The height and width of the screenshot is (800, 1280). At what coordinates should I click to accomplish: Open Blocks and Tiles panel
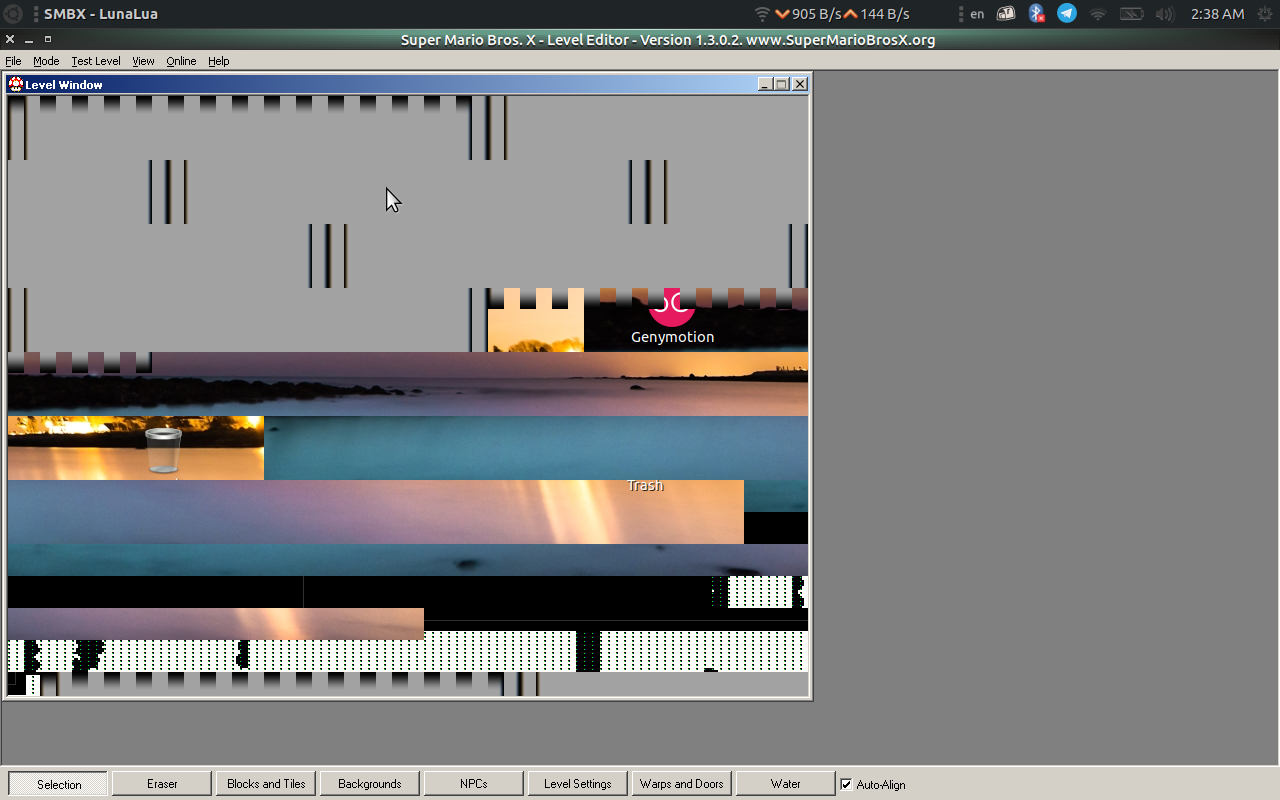pos(266,784)
